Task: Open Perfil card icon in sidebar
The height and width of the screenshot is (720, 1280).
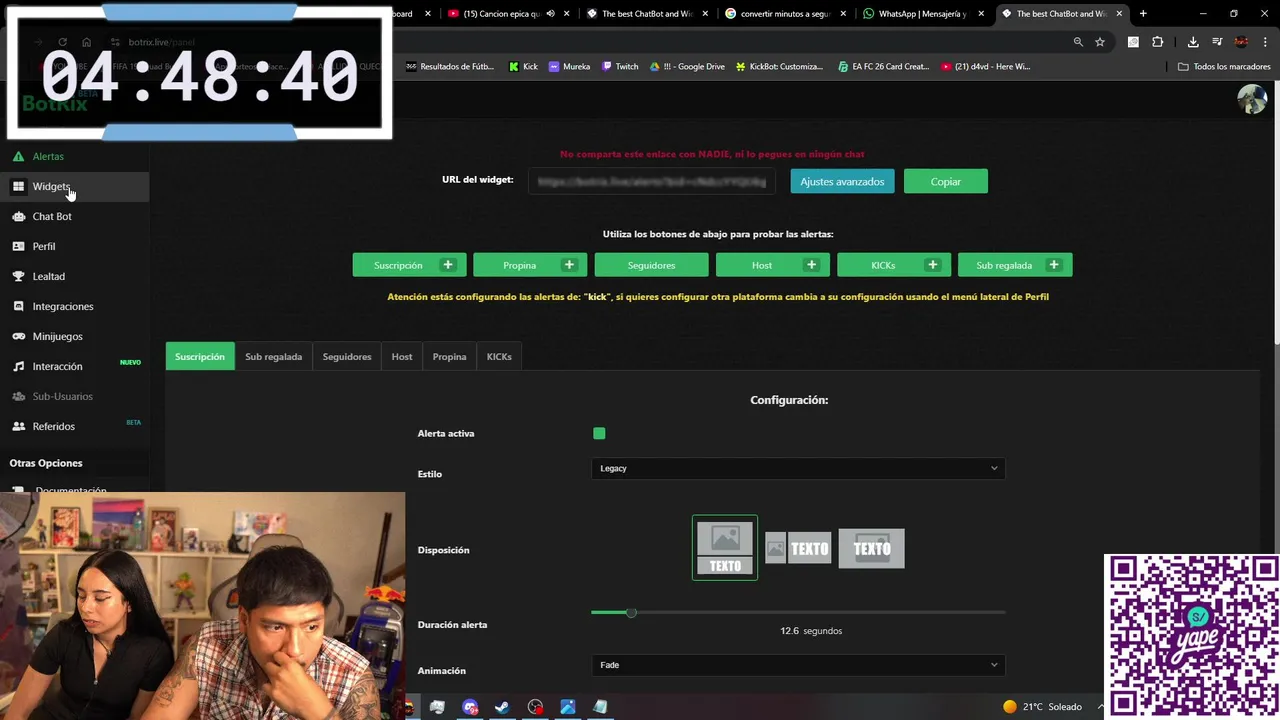Action: tap(18, 246)
